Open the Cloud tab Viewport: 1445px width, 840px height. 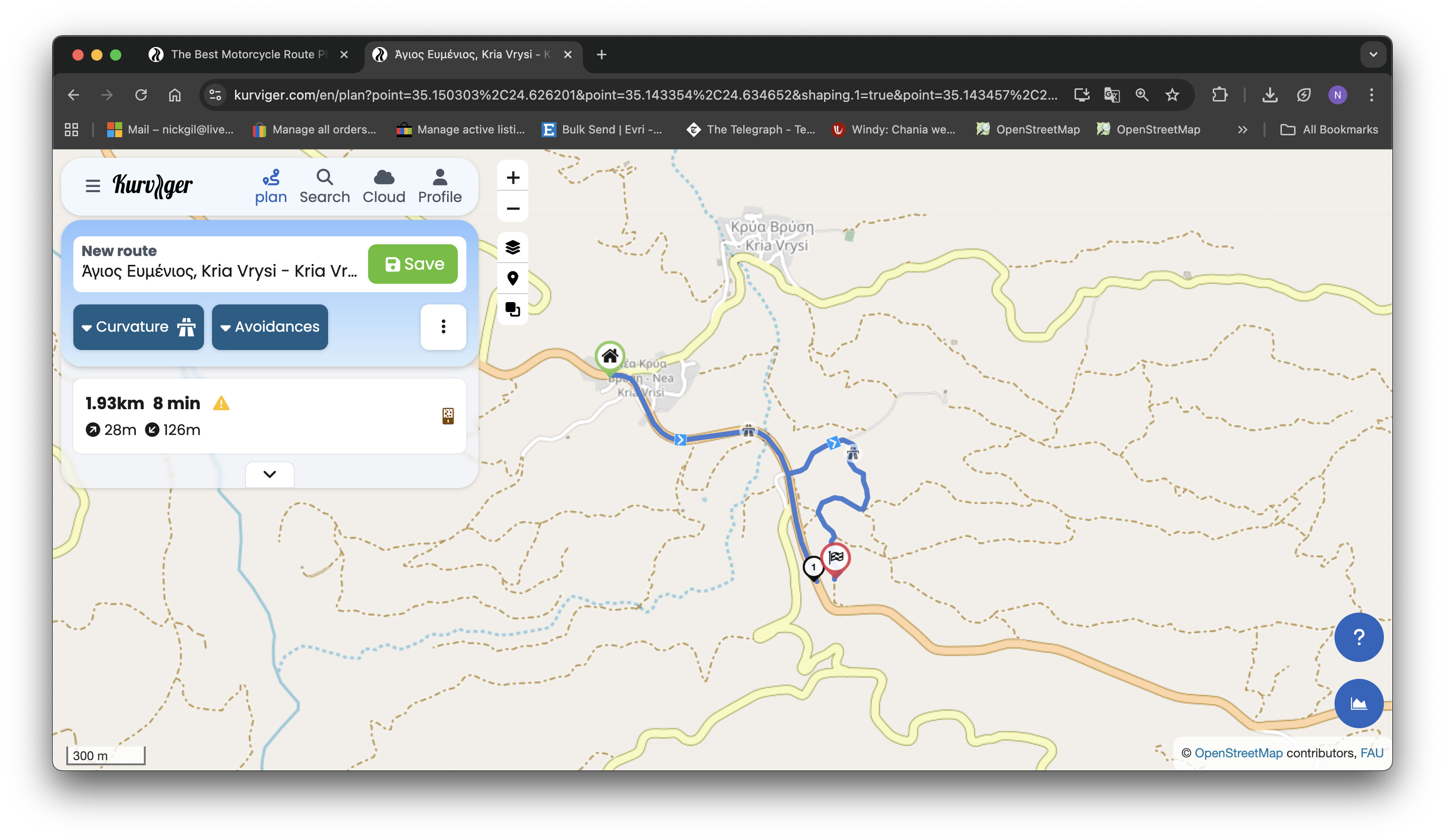[384, 186]
